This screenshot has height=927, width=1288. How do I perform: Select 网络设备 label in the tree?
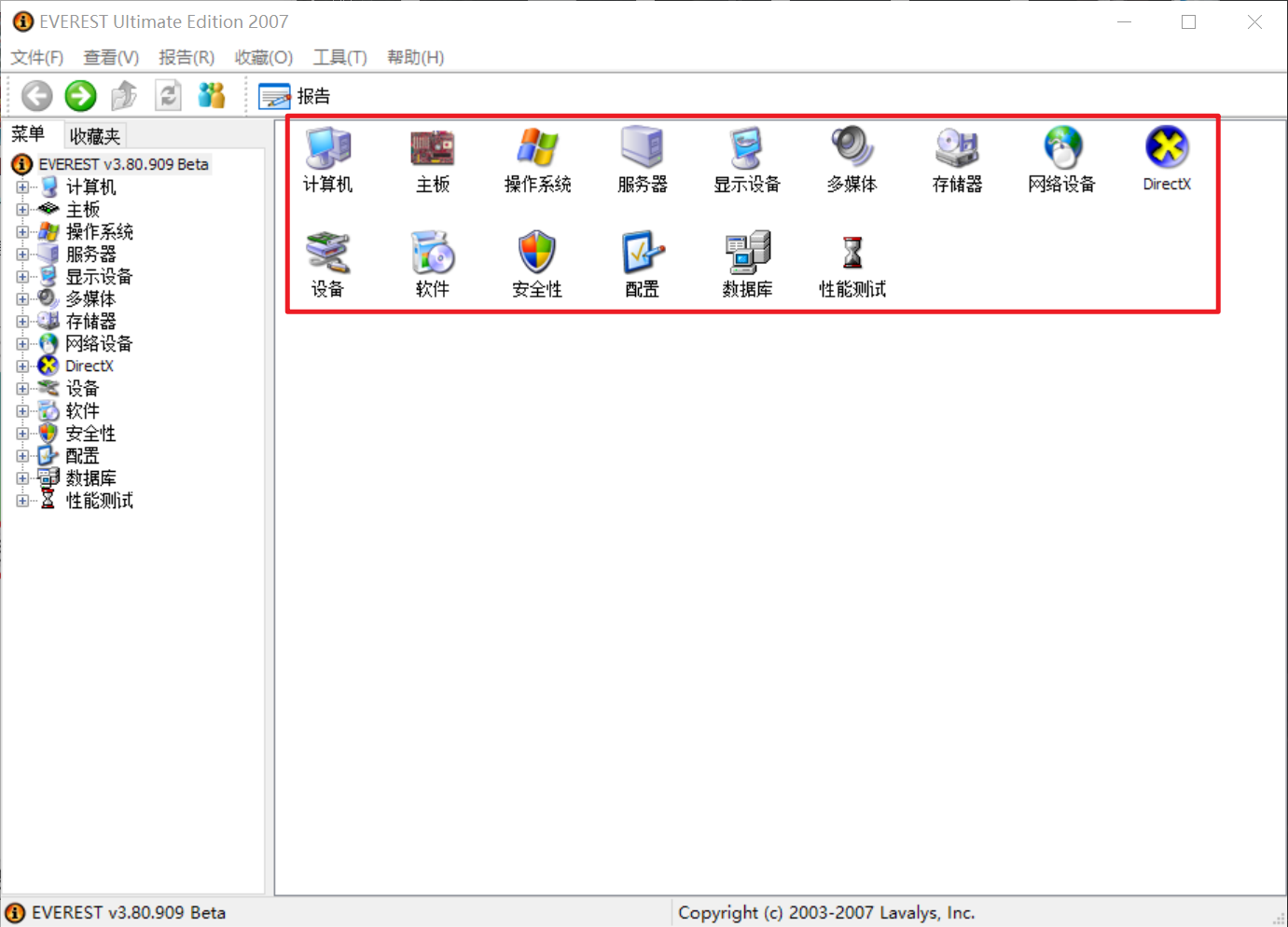pos(99,344)
